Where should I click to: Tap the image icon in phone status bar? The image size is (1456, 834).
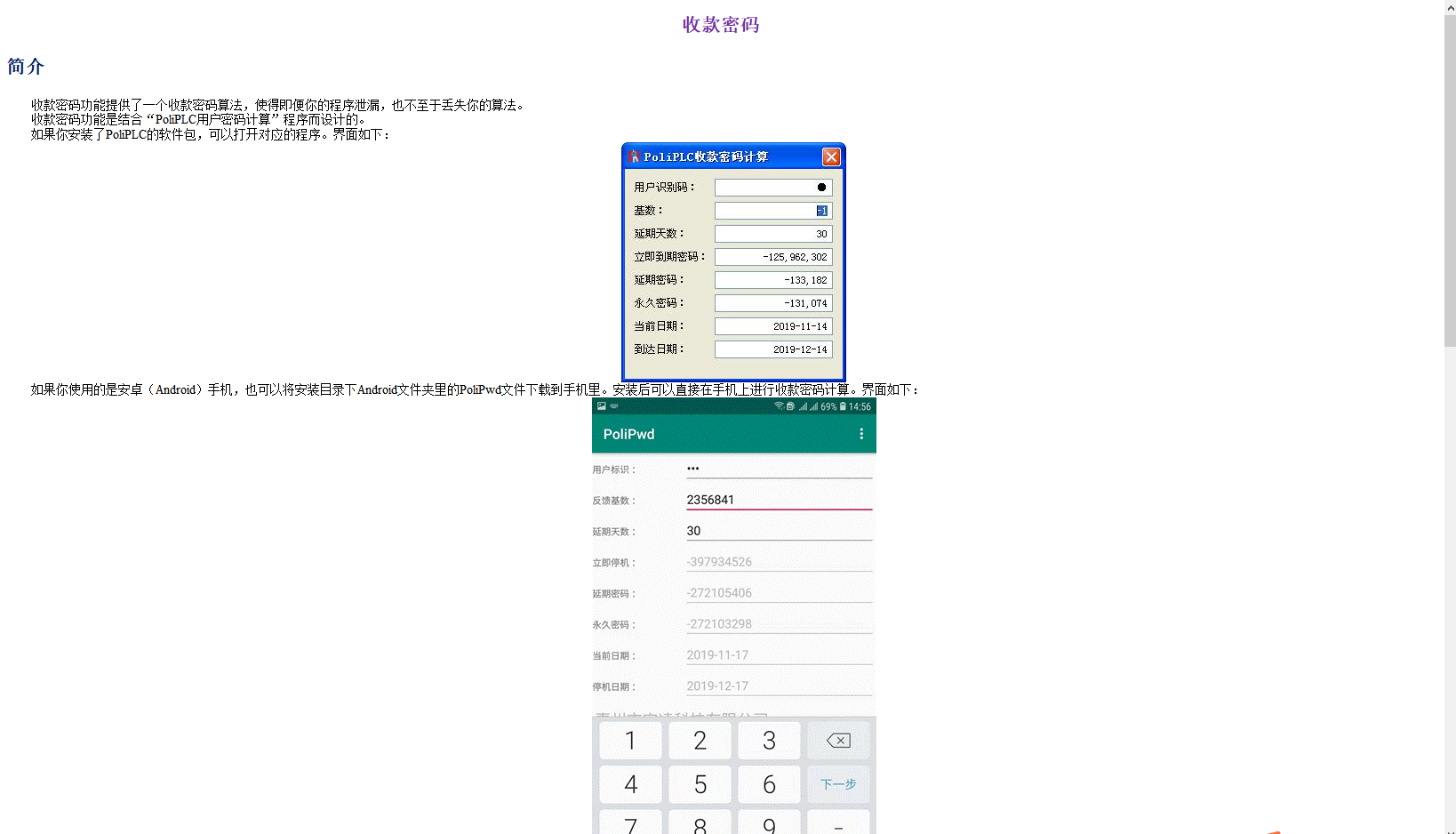pyautogui.click(x=602, y=406)
